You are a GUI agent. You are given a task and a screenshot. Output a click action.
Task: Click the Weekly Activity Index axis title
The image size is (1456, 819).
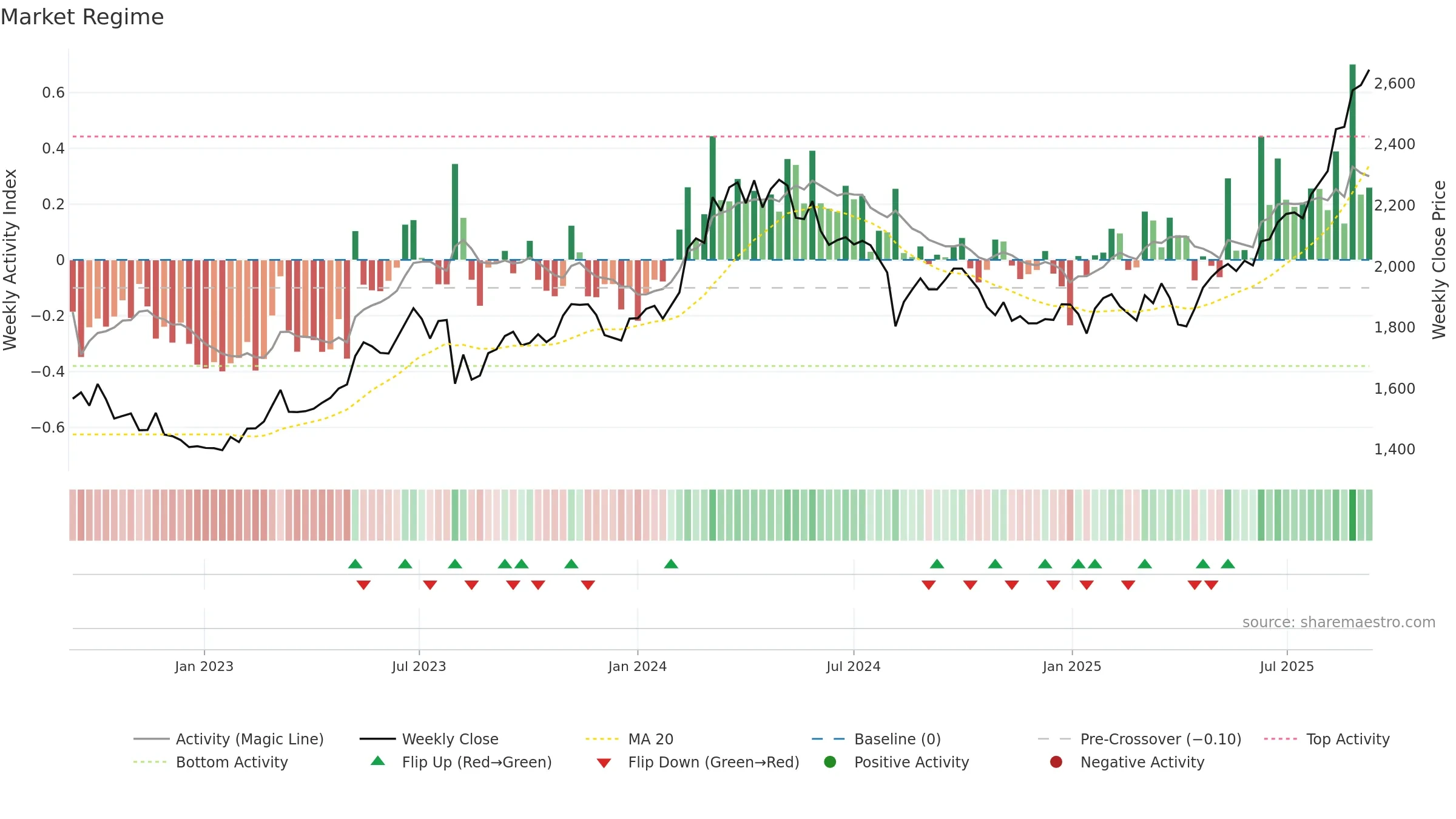point(10,260)
